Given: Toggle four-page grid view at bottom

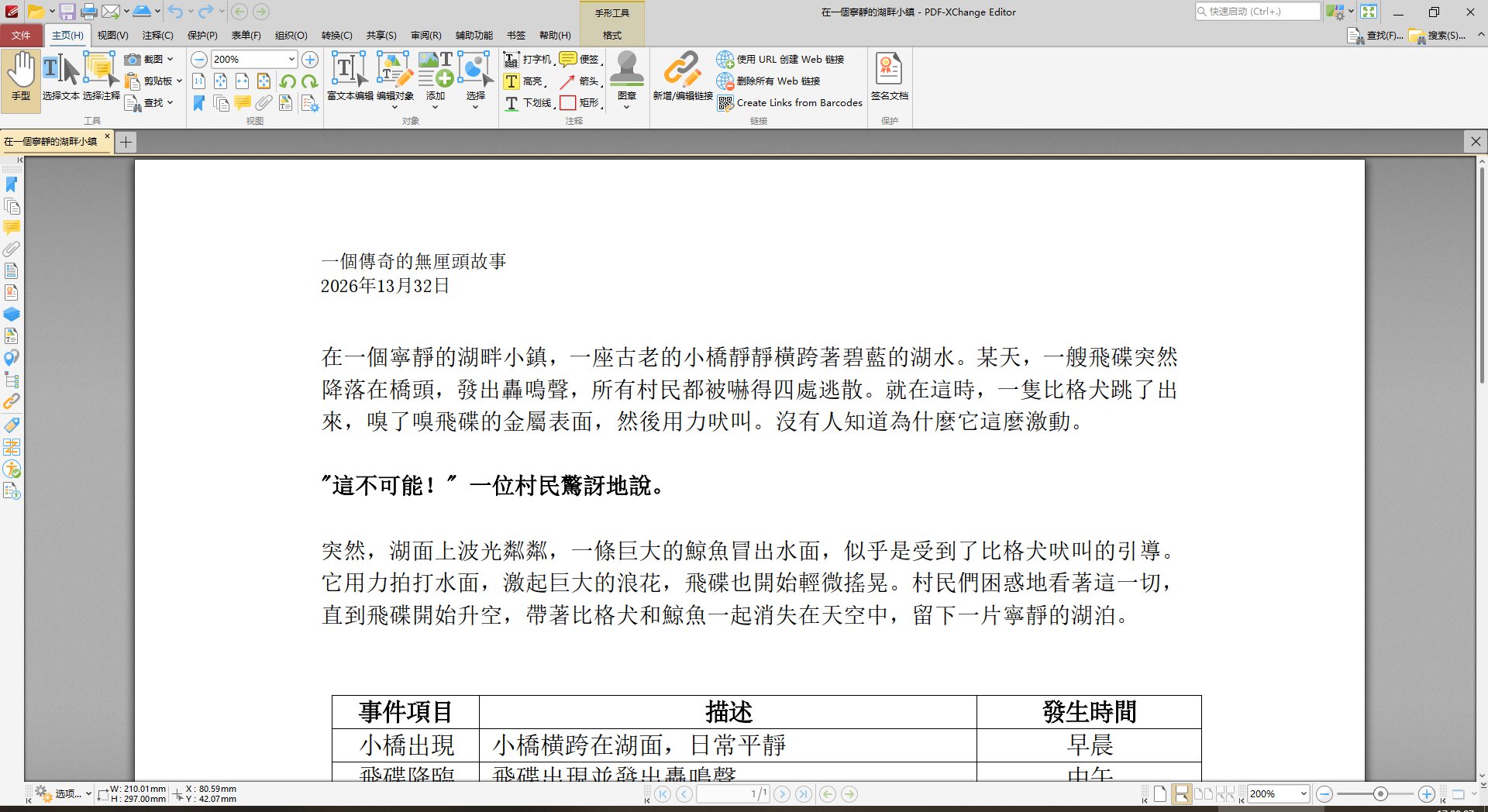Looking at the screenshot, I should (x=1226, y=793).
